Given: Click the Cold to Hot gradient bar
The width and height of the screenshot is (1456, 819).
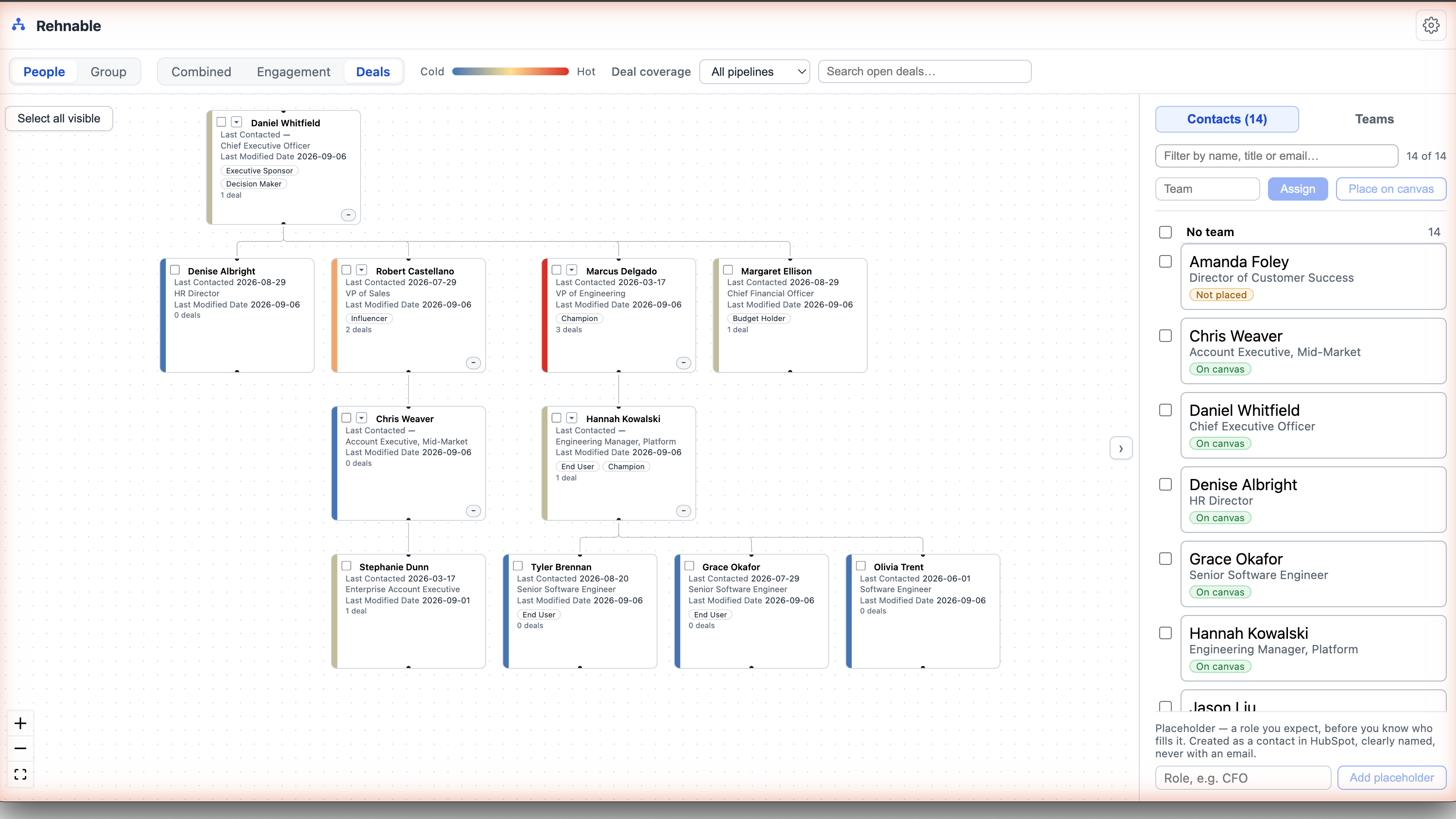Looking at the screenshot, I should click(x=511, y=72).
